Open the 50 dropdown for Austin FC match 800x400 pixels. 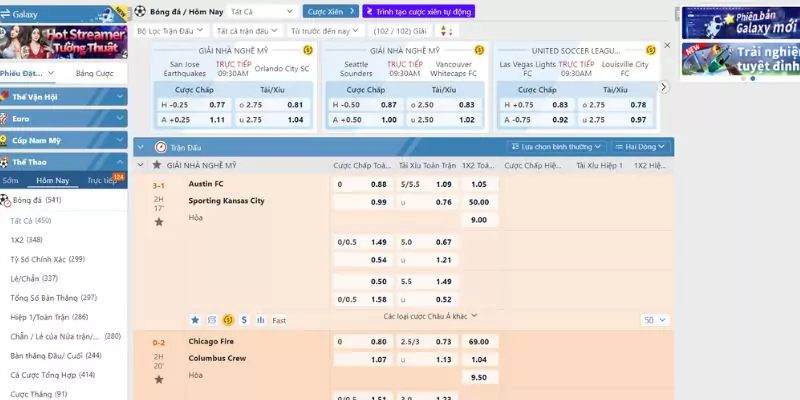(x=655, y=320)
